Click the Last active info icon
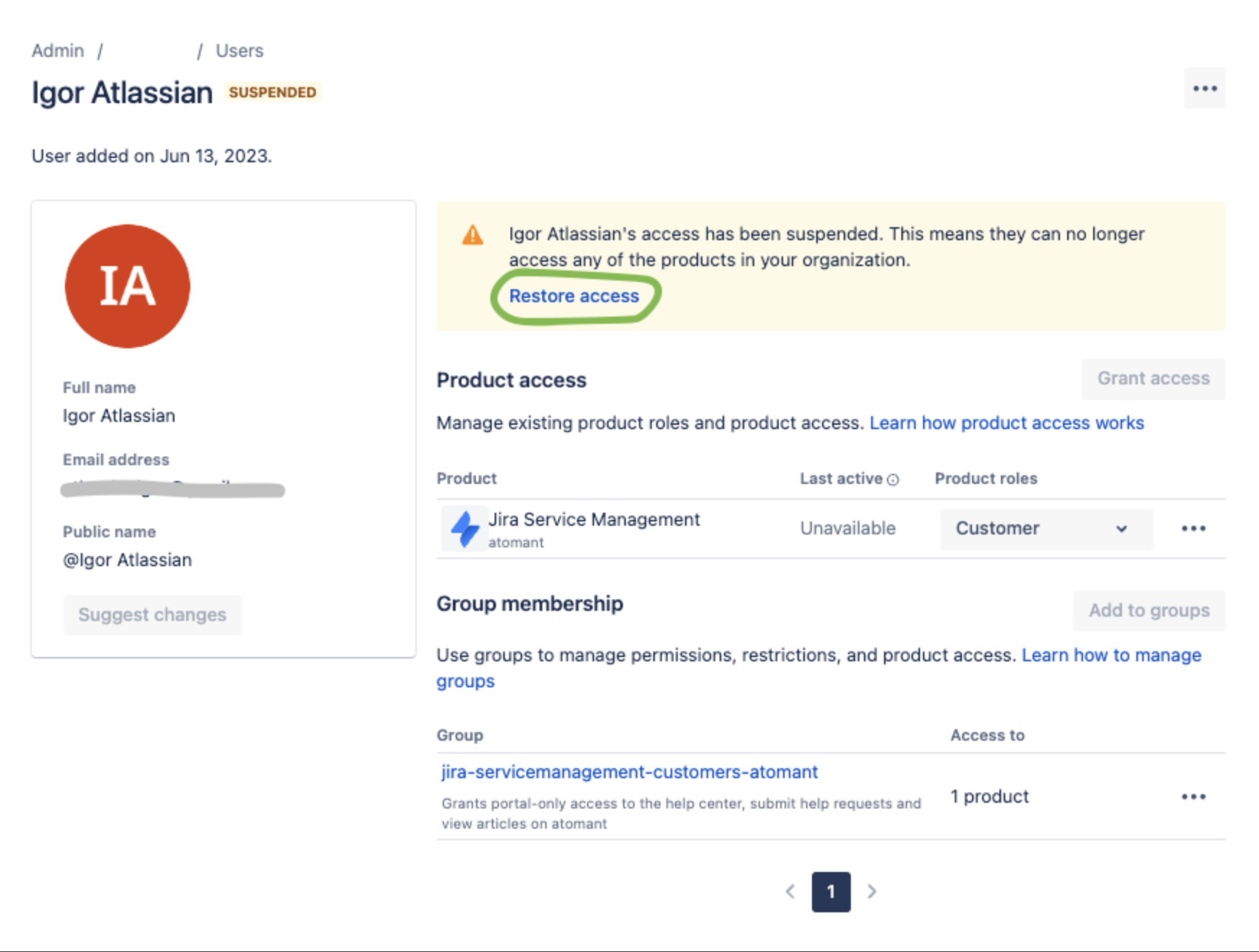The width and height of the screenshot is (1259, 952). (893, 480)
